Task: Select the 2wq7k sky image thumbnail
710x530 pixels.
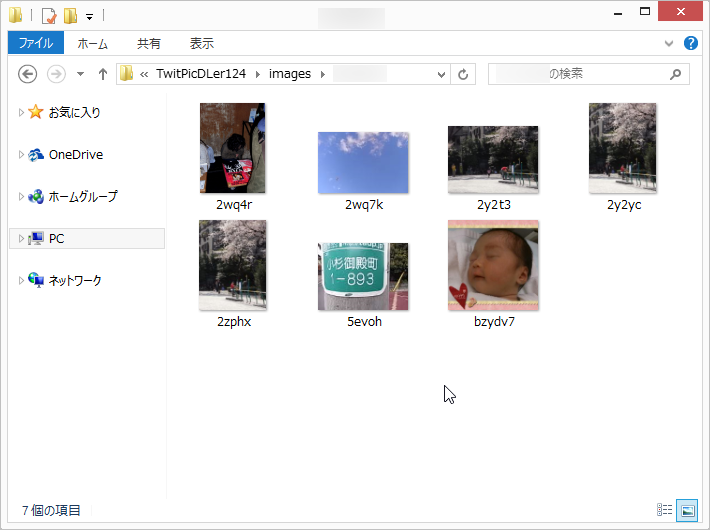Action: pos(363,163)
